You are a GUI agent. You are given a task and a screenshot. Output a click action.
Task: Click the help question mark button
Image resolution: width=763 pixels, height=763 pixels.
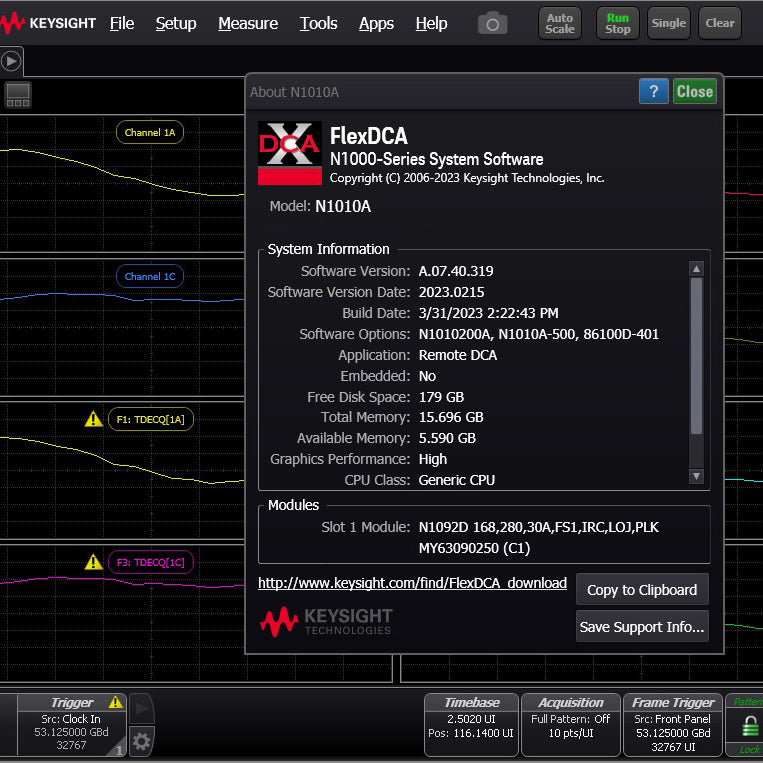pyautogui.click(x=653, y=91)
